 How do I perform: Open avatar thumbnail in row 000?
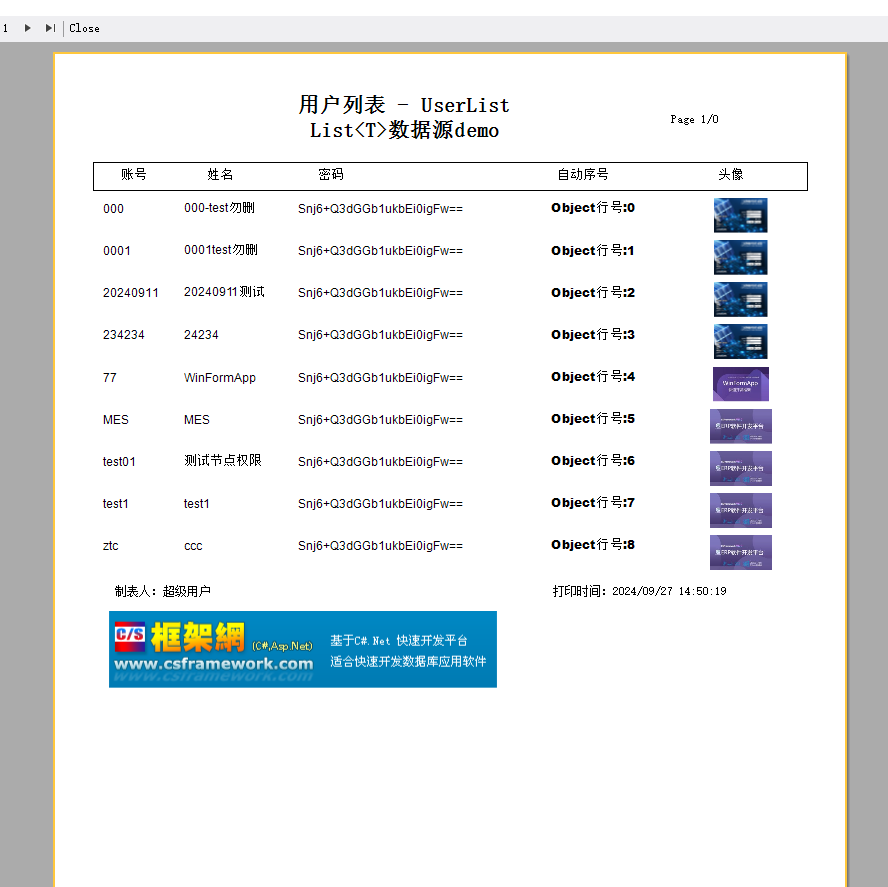click(x=740, y=215)
